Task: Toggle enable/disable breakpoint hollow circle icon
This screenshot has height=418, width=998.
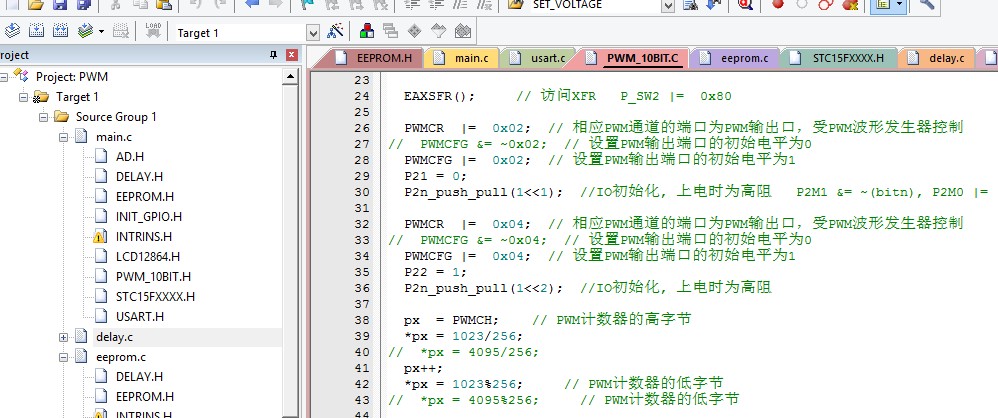Action: click(x=801, y=4)
